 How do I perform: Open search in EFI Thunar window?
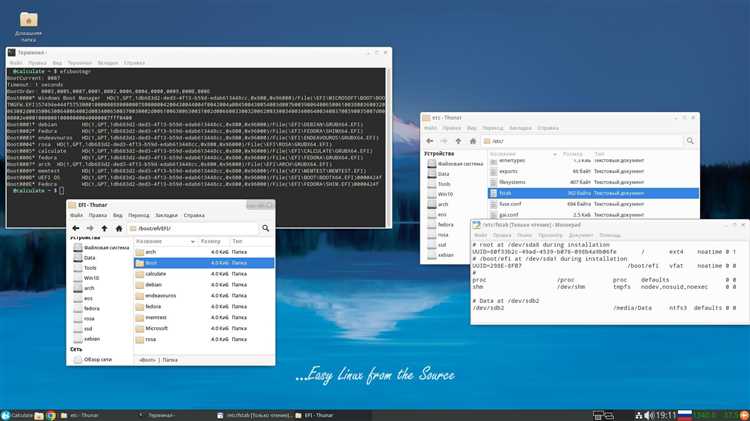(x=265, y=228)
